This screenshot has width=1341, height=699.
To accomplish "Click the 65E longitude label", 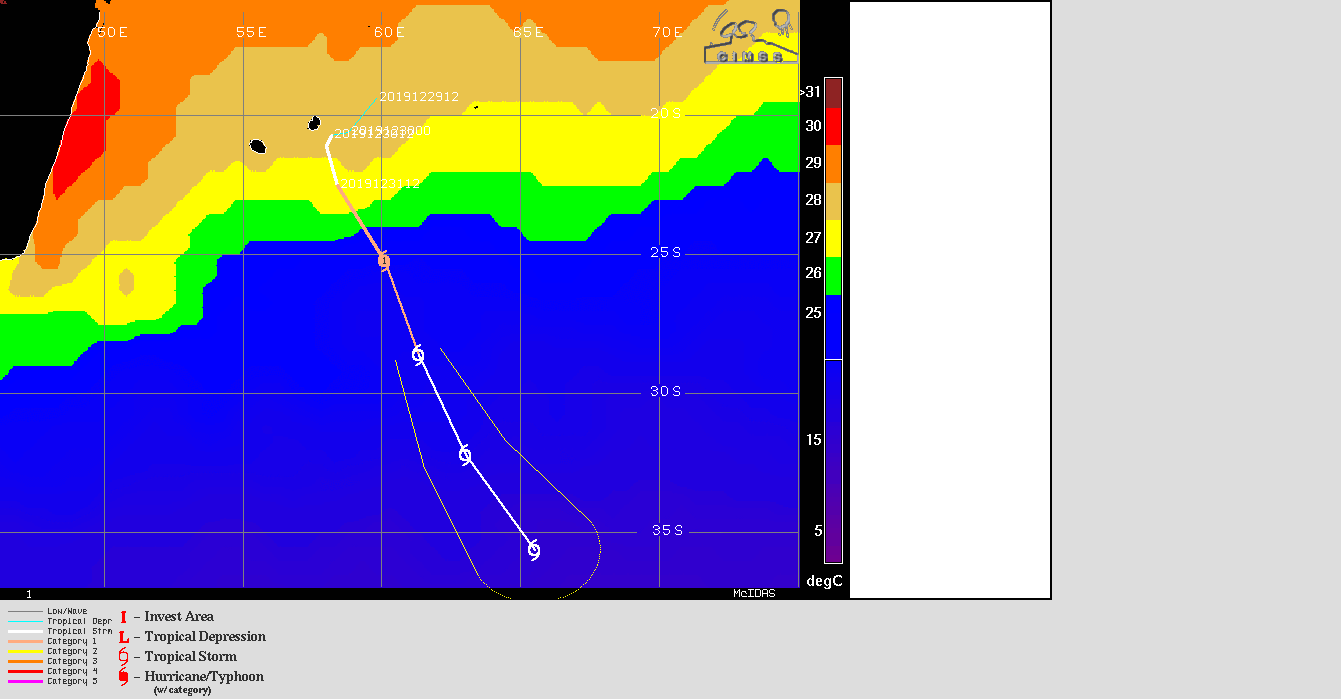I will (528, 32).
